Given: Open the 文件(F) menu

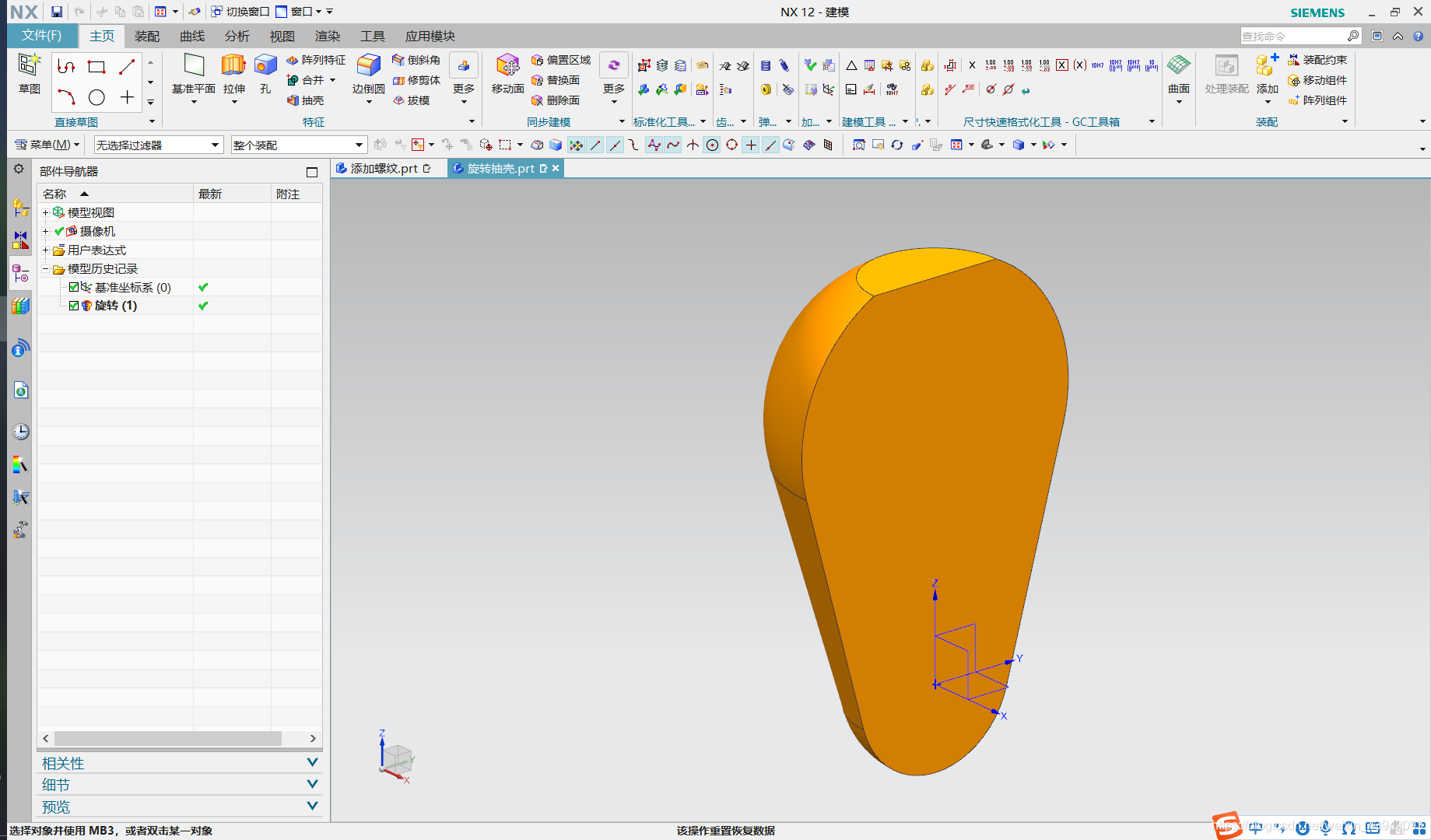Looking at the screenshot, I should 41,36.
